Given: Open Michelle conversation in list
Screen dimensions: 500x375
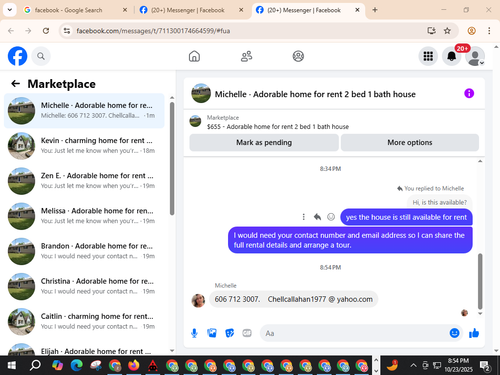Looking at the screenshot, I should 84,111.
